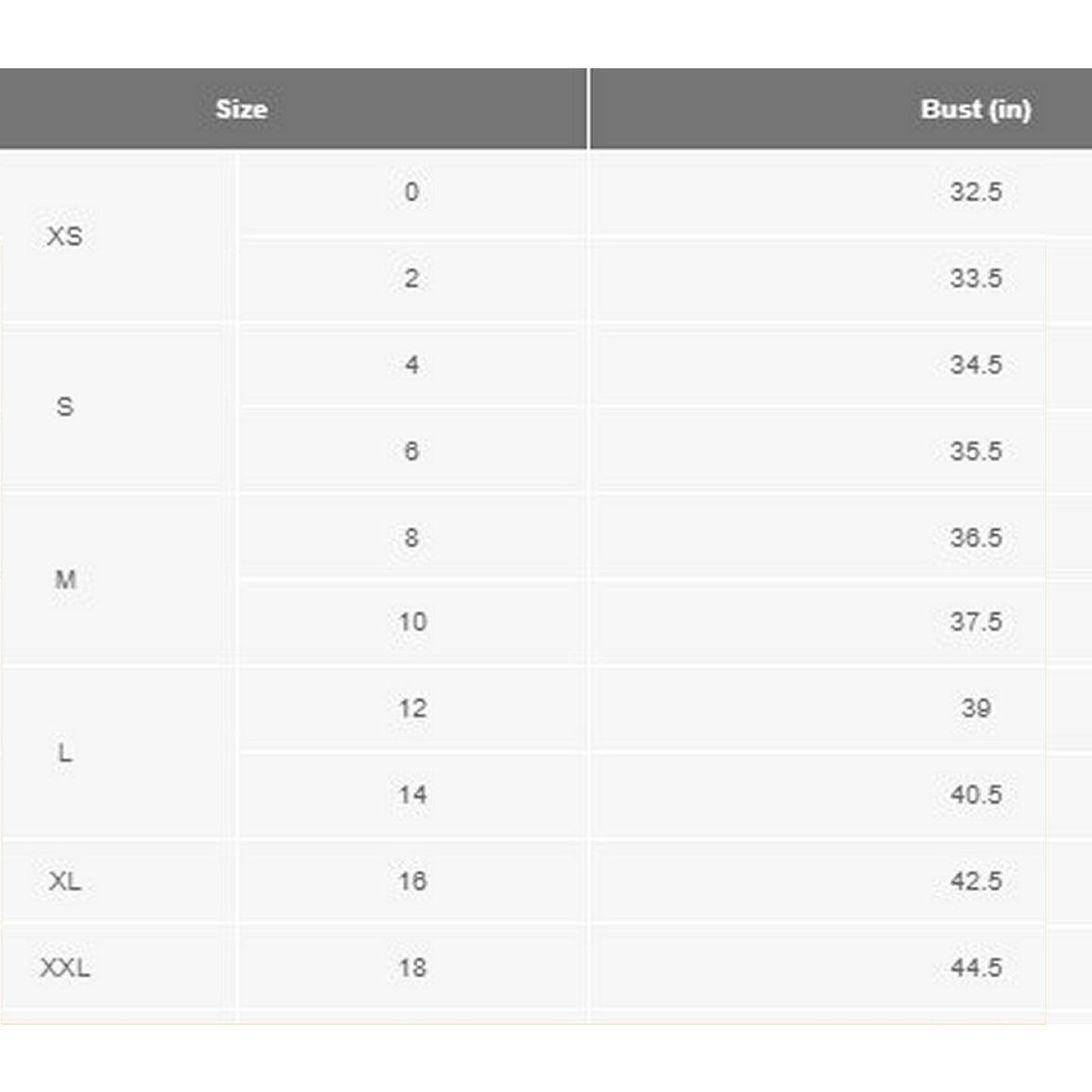The width and height of the screenshot is (1092, 1092).
Task: Select the XL size label
Action: coord(65,881)
